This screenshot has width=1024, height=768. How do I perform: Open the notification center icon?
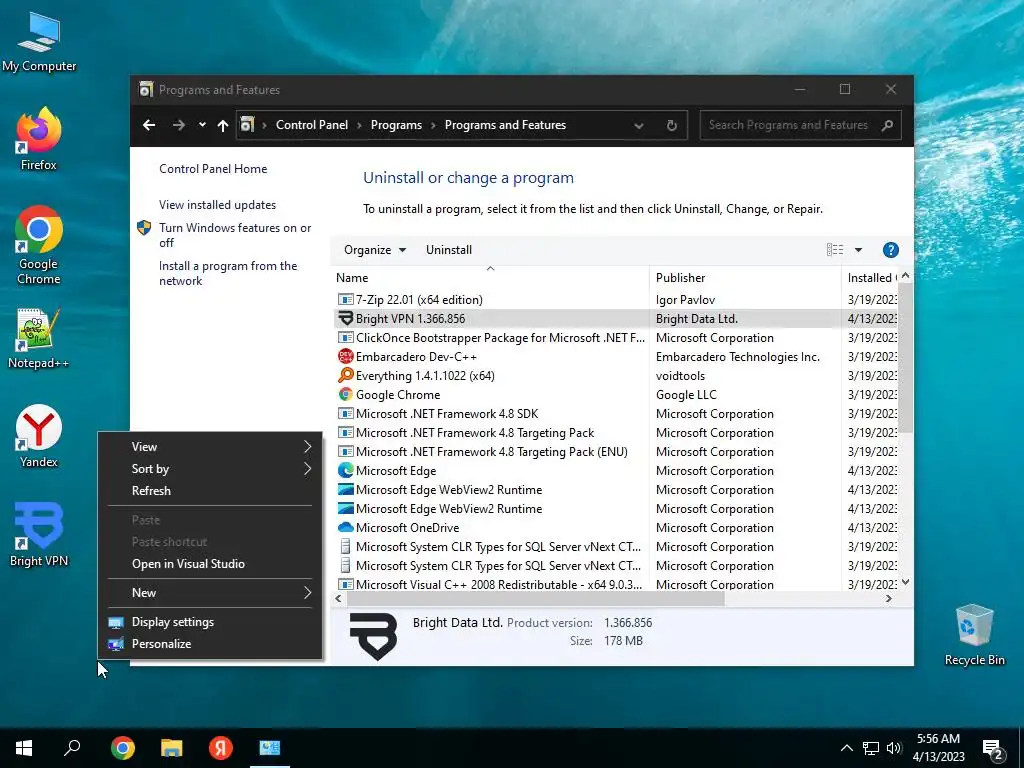click(x=994, y=750)
